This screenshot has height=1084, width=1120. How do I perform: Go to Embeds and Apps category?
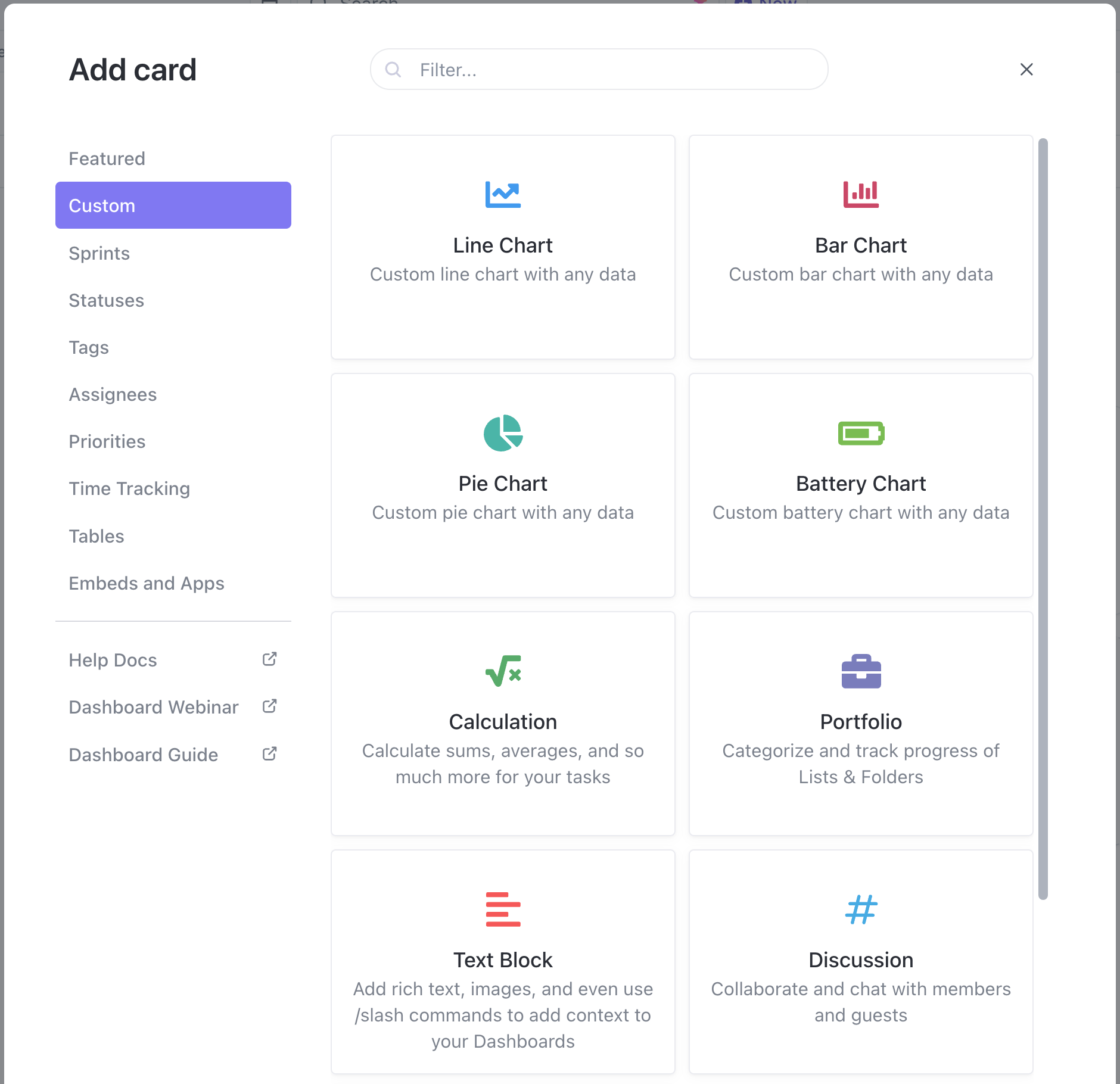147,583
